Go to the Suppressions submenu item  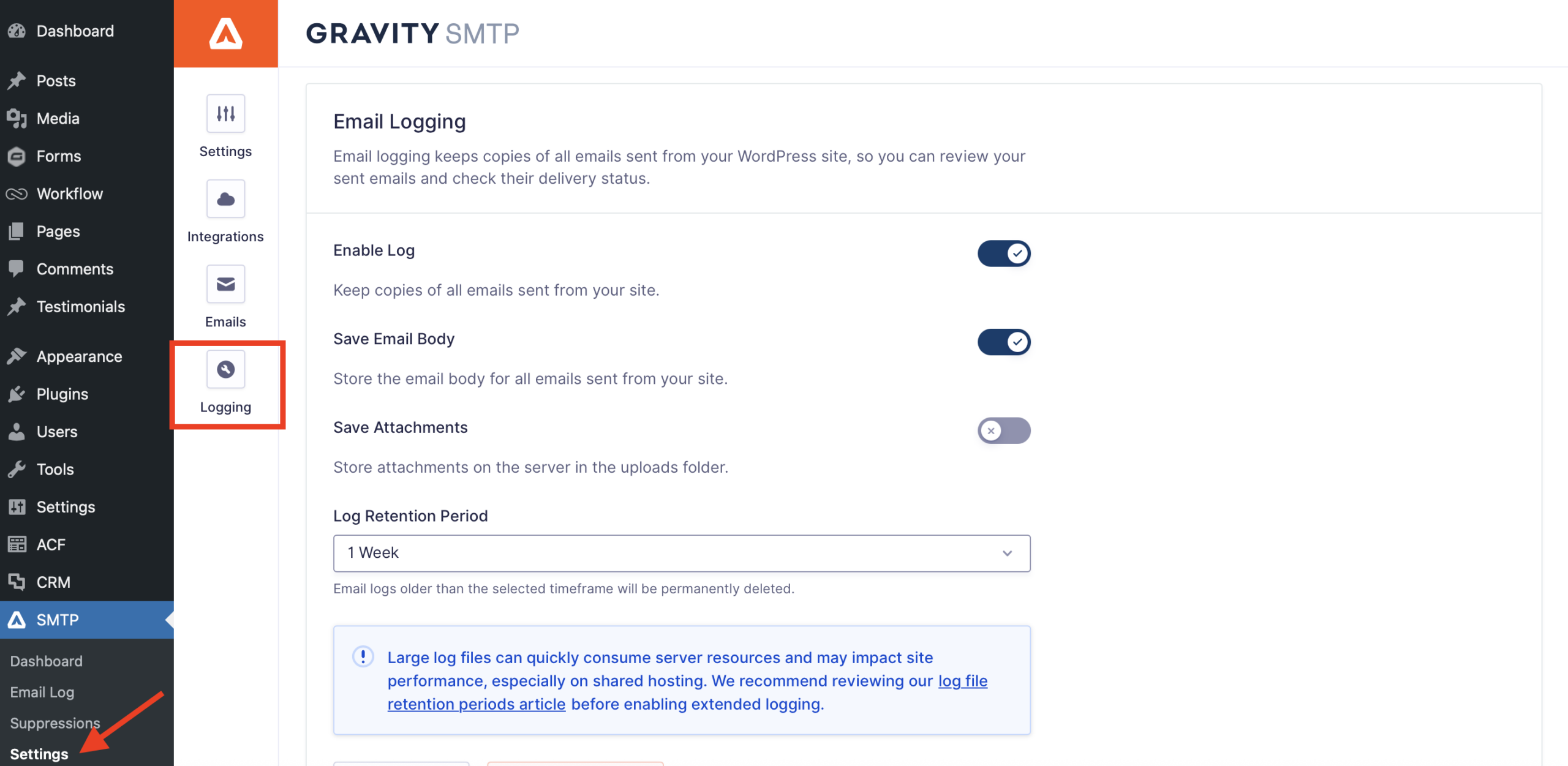pos(55,723)
